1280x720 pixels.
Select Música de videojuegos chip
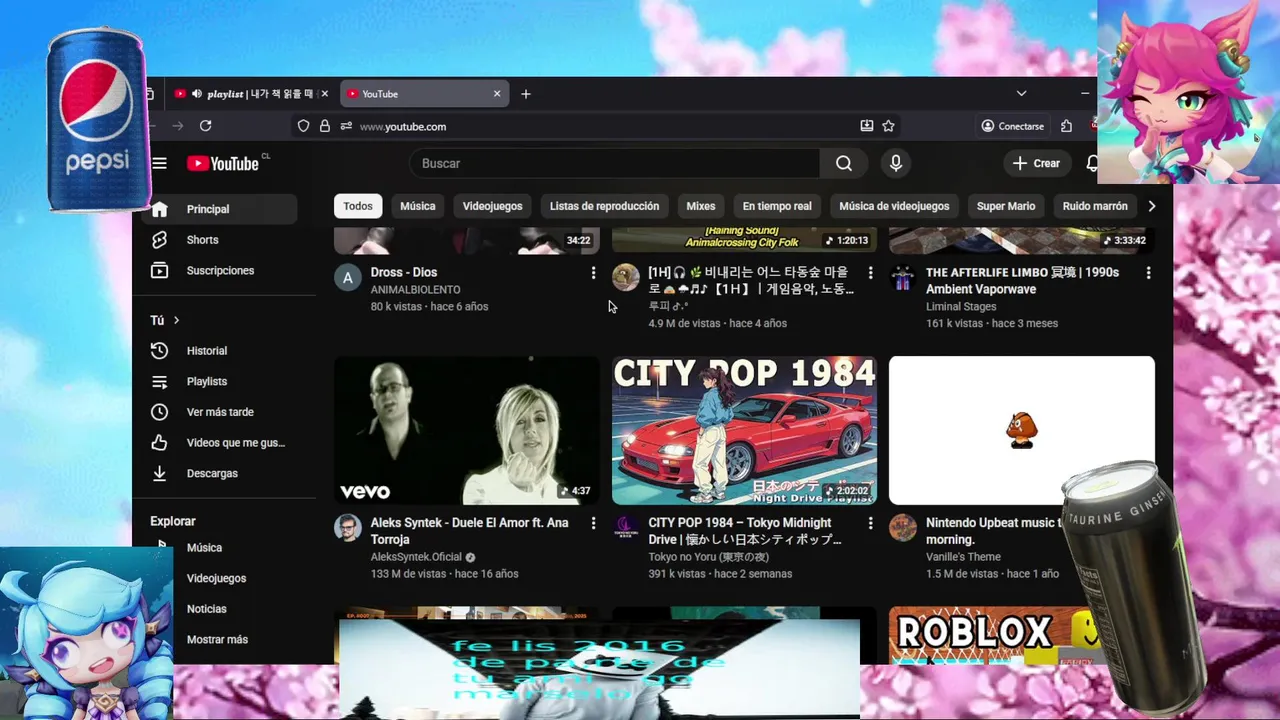point(894,206)
